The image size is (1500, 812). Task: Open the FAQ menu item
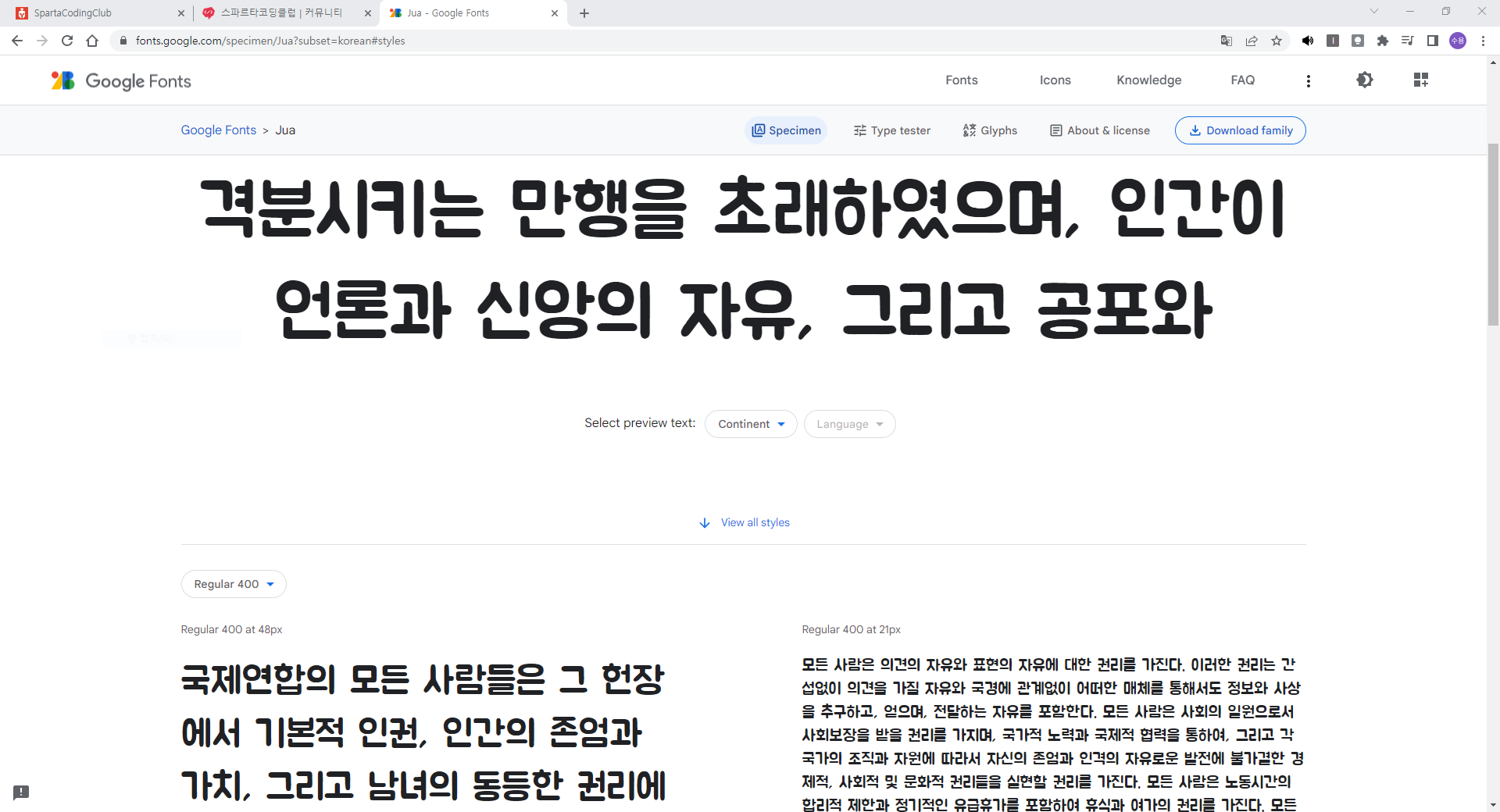1243,80
